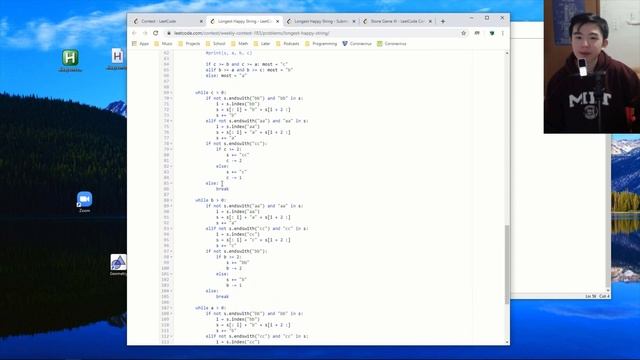
Task: Open the Podcasts bookmarks folder
Action: click(x=287, y=44)
